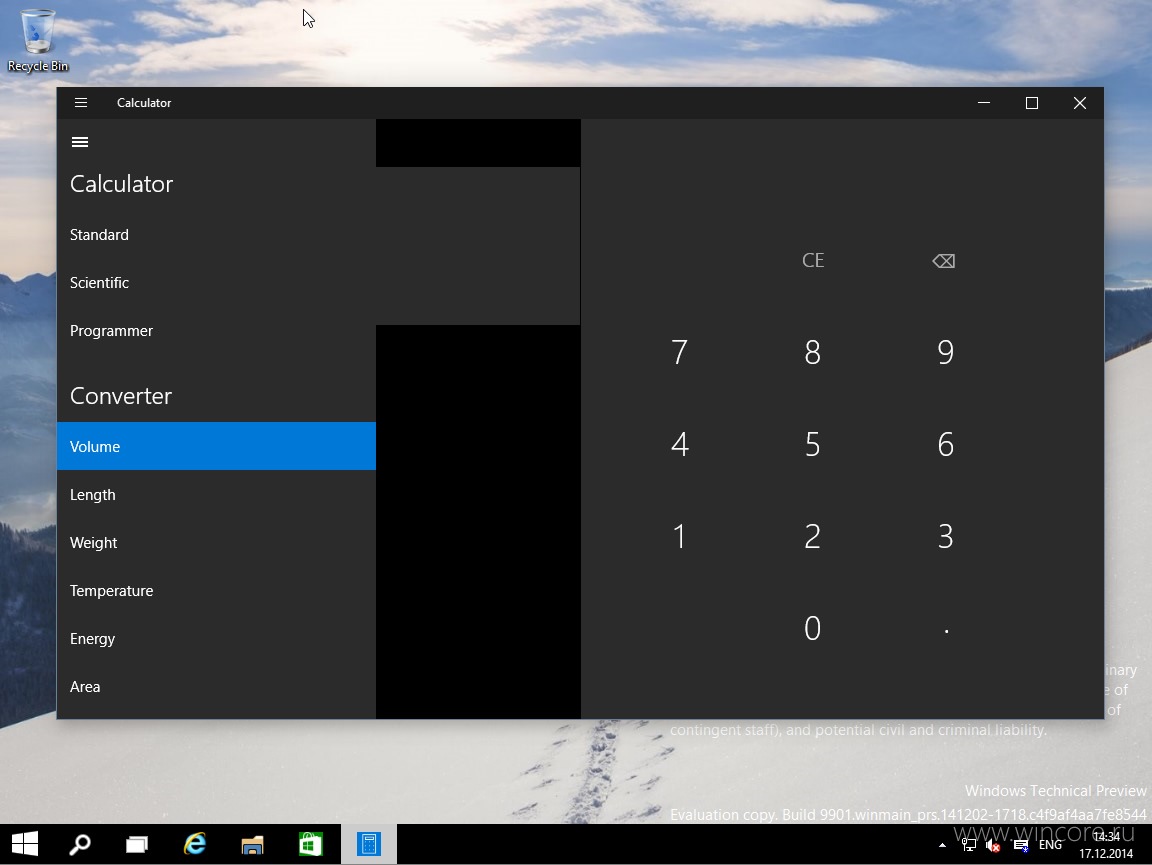Switch to Scientific calculator mode
Image resolution: width=1152 pixels, height=865 pixels.
pos(216,283)
